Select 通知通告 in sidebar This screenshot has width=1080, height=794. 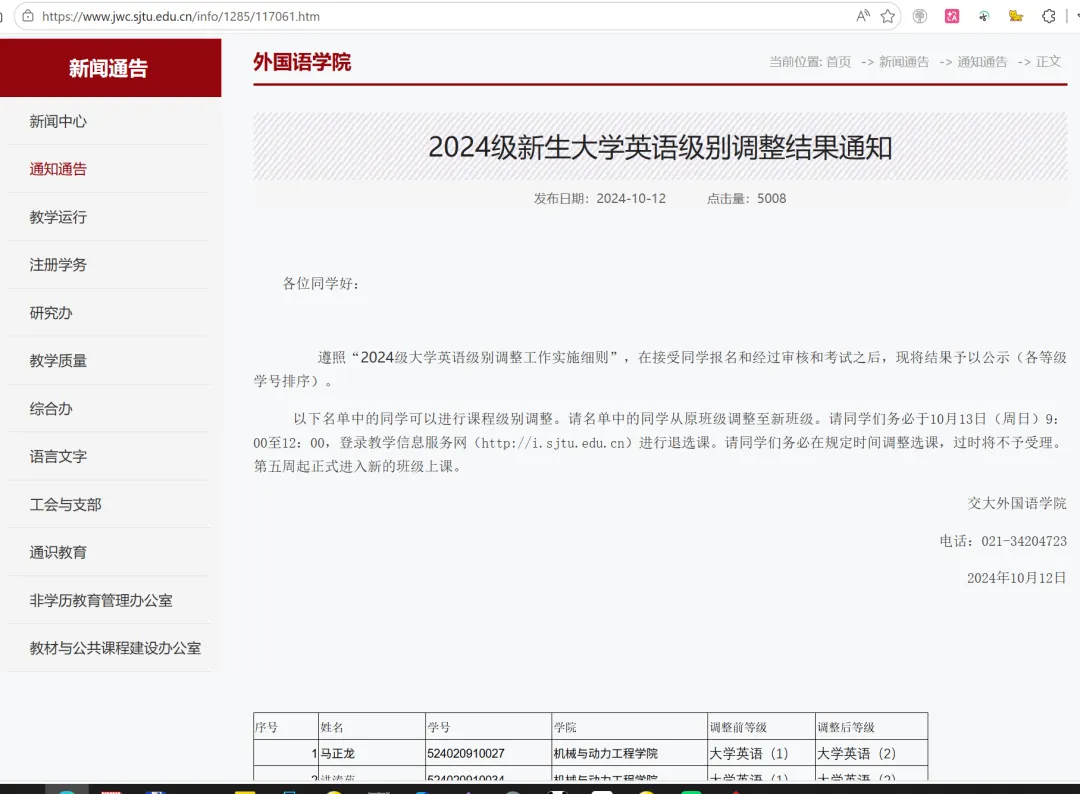58,169
